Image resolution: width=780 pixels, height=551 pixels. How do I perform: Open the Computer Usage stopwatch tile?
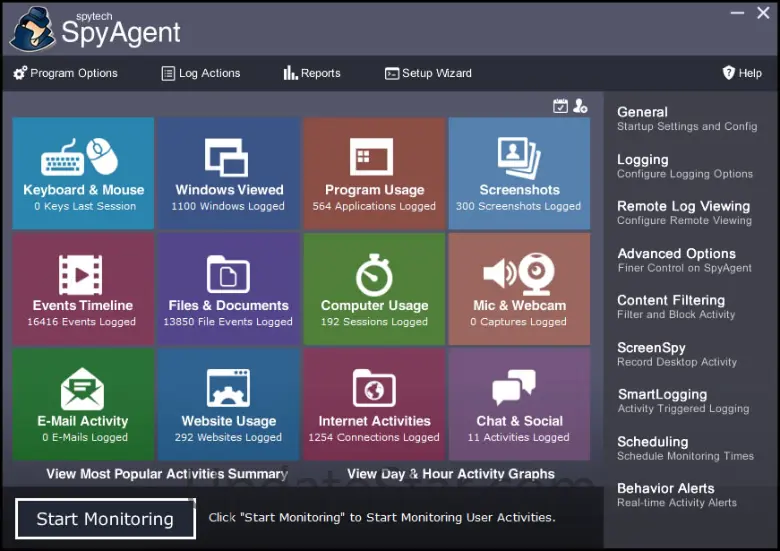pos(374,289)
